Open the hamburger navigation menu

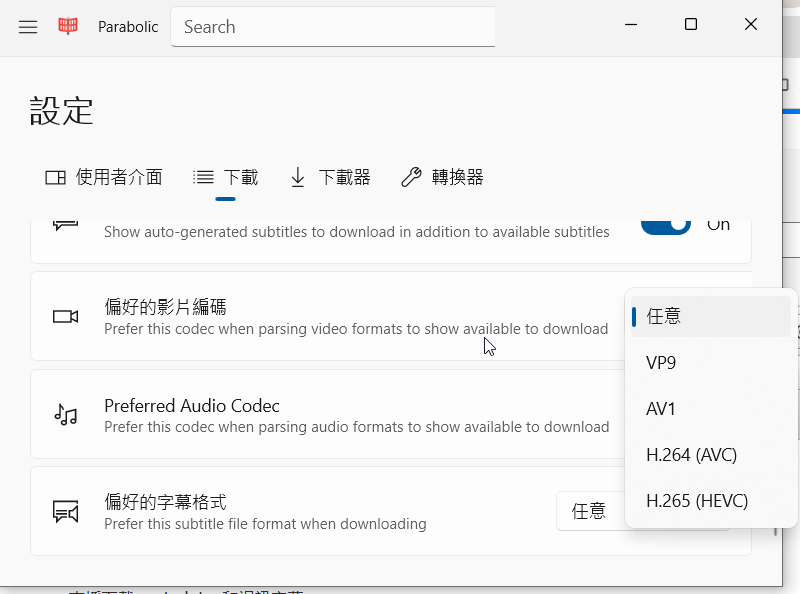[x=28, y=27]
